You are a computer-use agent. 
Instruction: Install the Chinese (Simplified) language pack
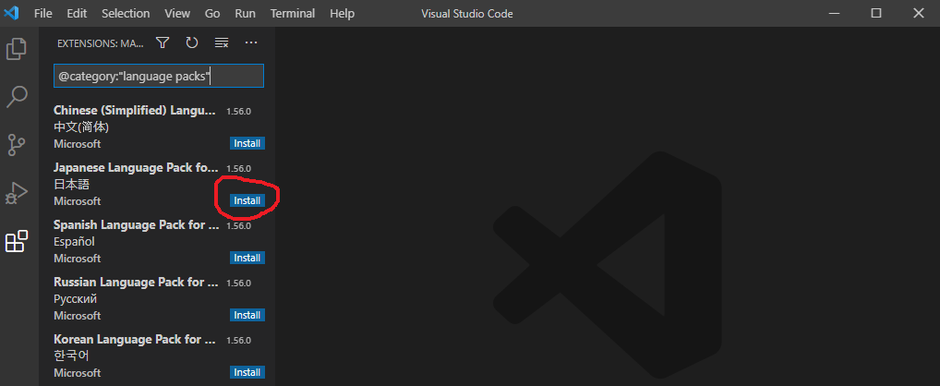[x=247, y=144]
